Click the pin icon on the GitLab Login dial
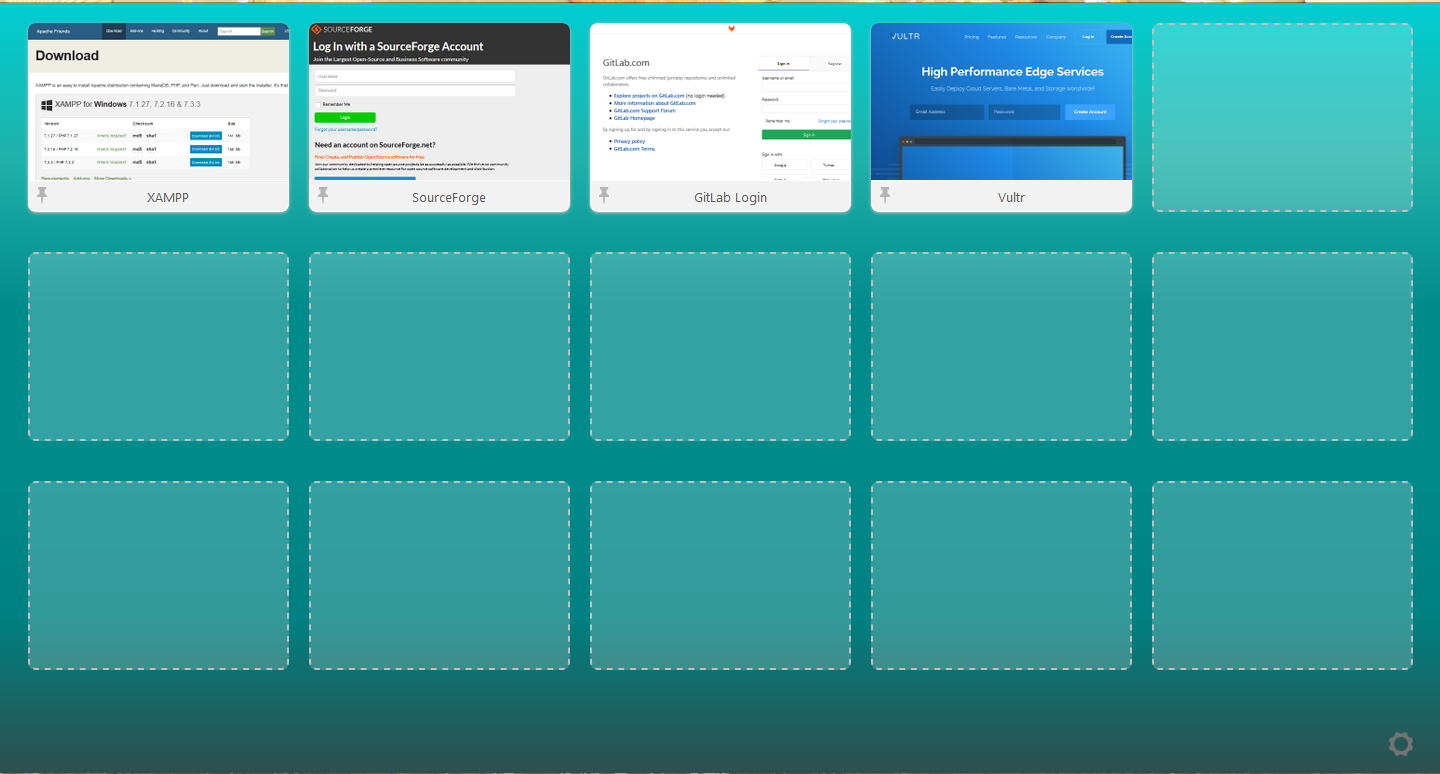Screen dimensions: 1440x774 click(x=604, y=196)
